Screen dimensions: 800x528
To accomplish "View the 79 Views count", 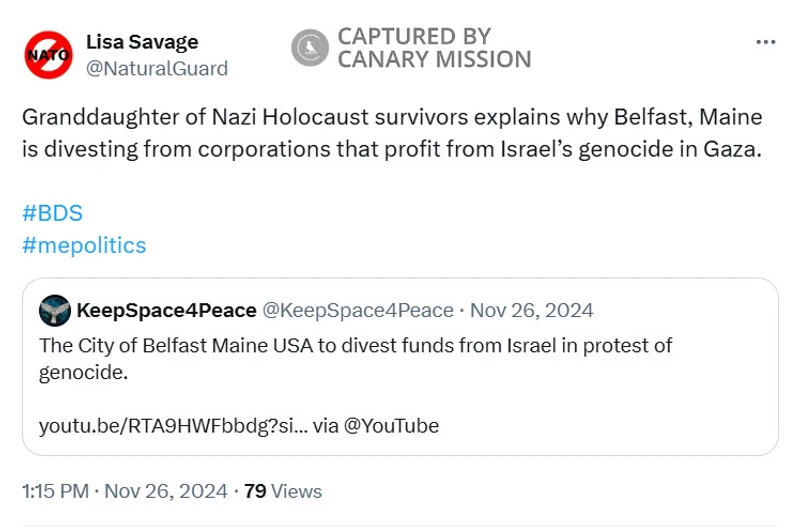I will [283, 491].
